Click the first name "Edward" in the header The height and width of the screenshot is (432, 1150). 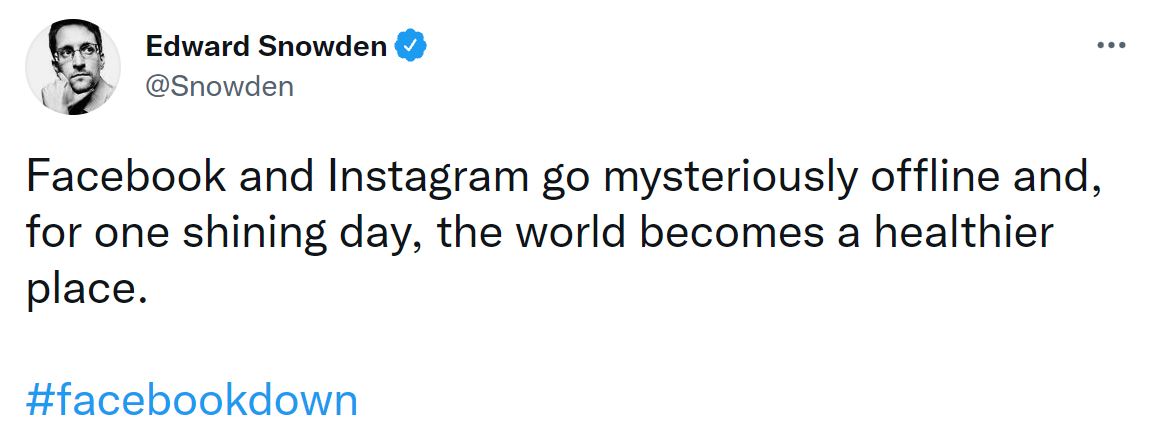(197, 46)
